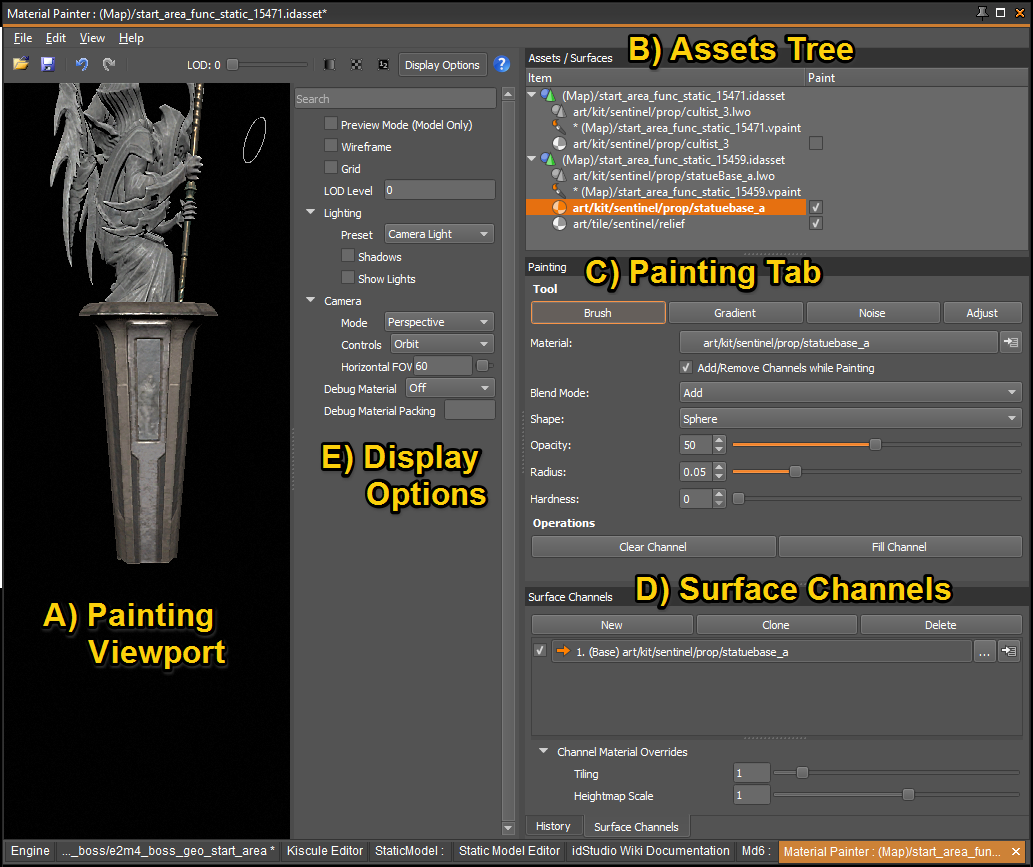The image size is (1033, 867).
Task: Collapse Channel Material Overrides section
Action: click(x=544, y=750)
